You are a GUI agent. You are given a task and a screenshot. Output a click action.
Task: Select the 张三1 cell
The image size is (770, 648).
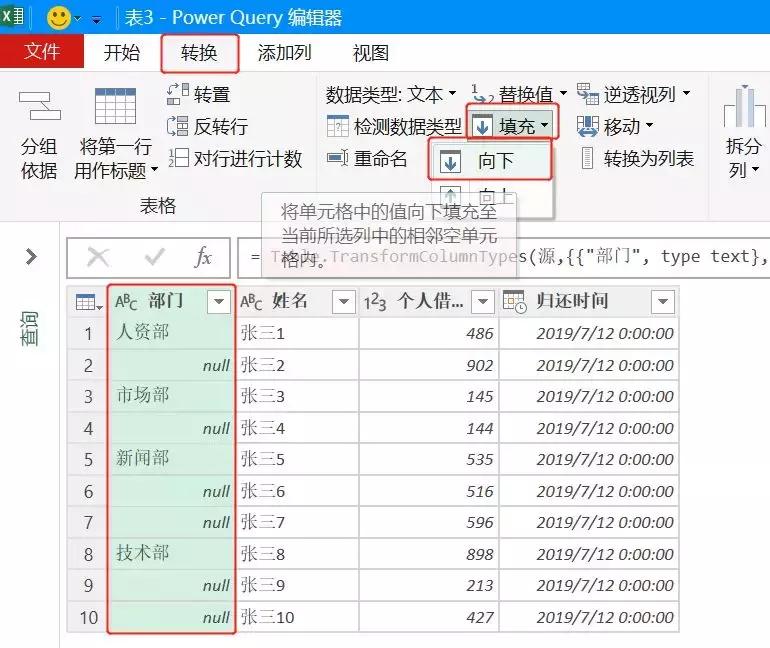point(298,333)
